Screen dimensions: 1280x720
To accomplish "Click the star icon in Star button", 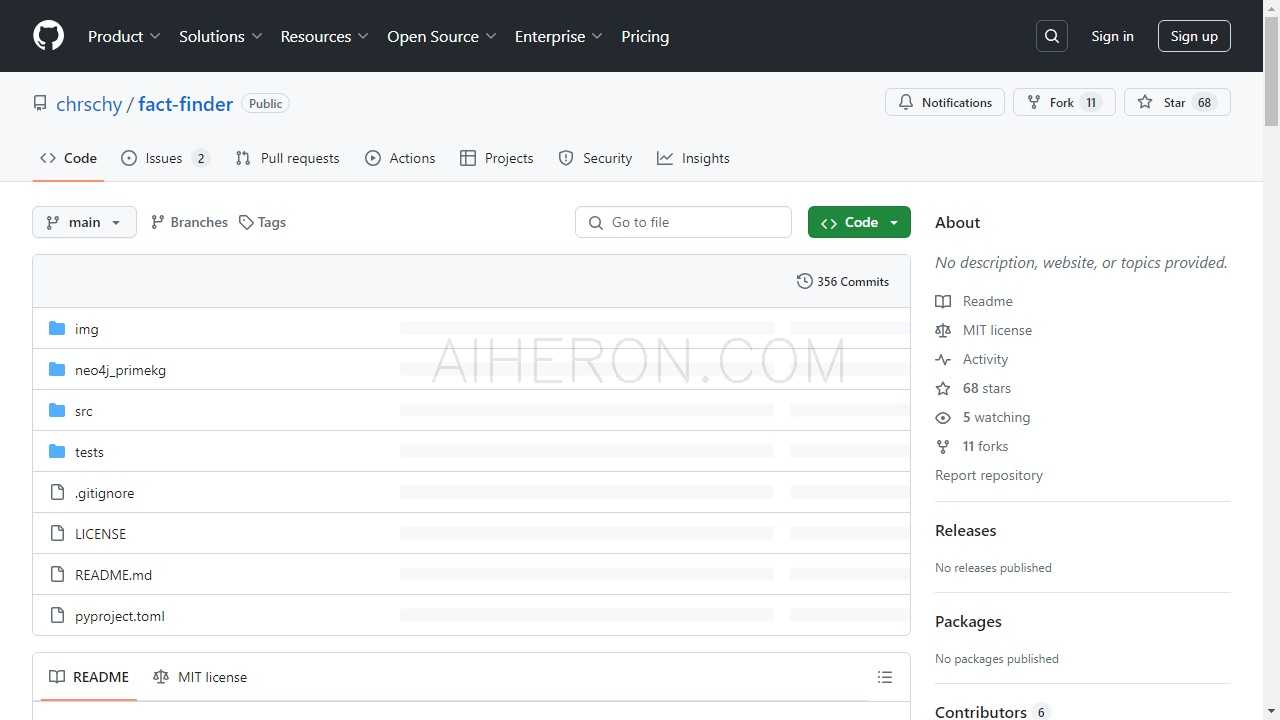I will coord(1145,102).
